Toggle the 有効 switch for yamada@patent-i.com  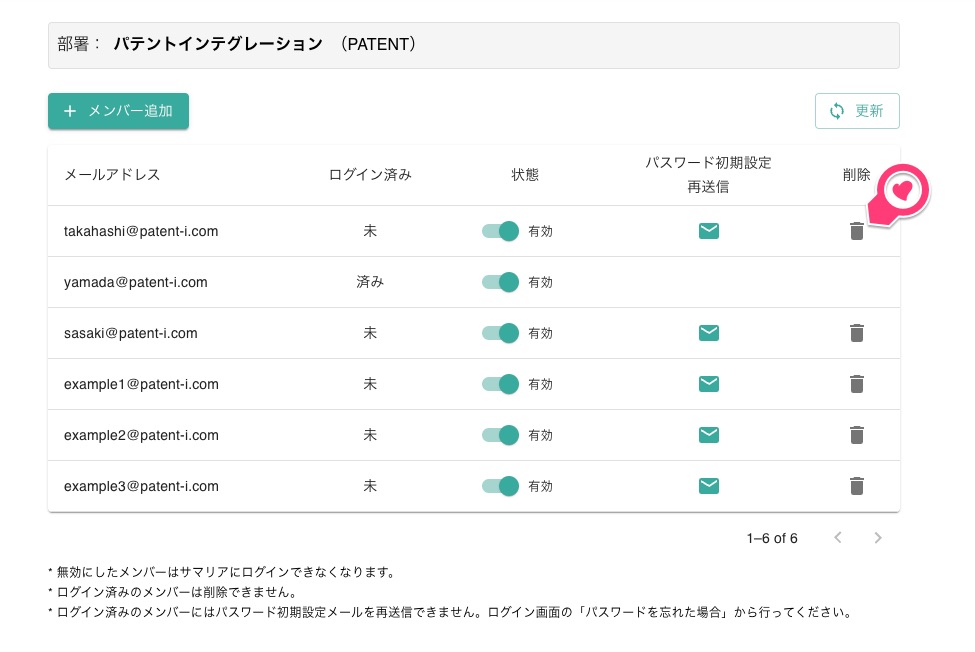501,282
